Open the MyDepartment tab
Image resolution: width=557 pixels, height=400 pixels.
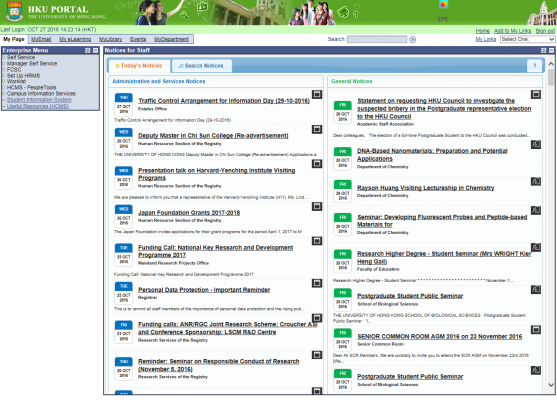tap(171, 39)
